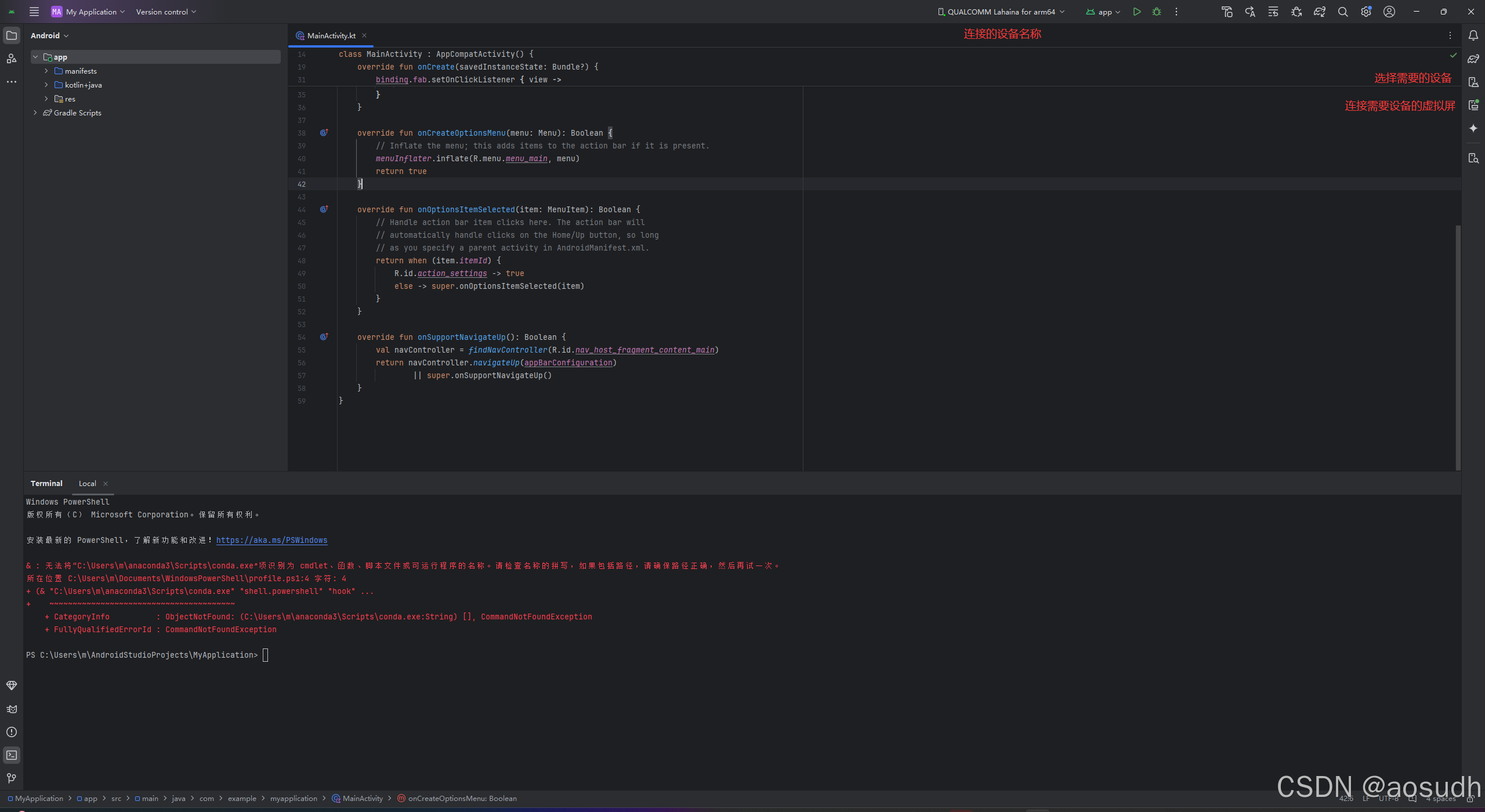
Task: Open the QUALCOMM Lahaina device dropdown
Action: pos(1001,12)
